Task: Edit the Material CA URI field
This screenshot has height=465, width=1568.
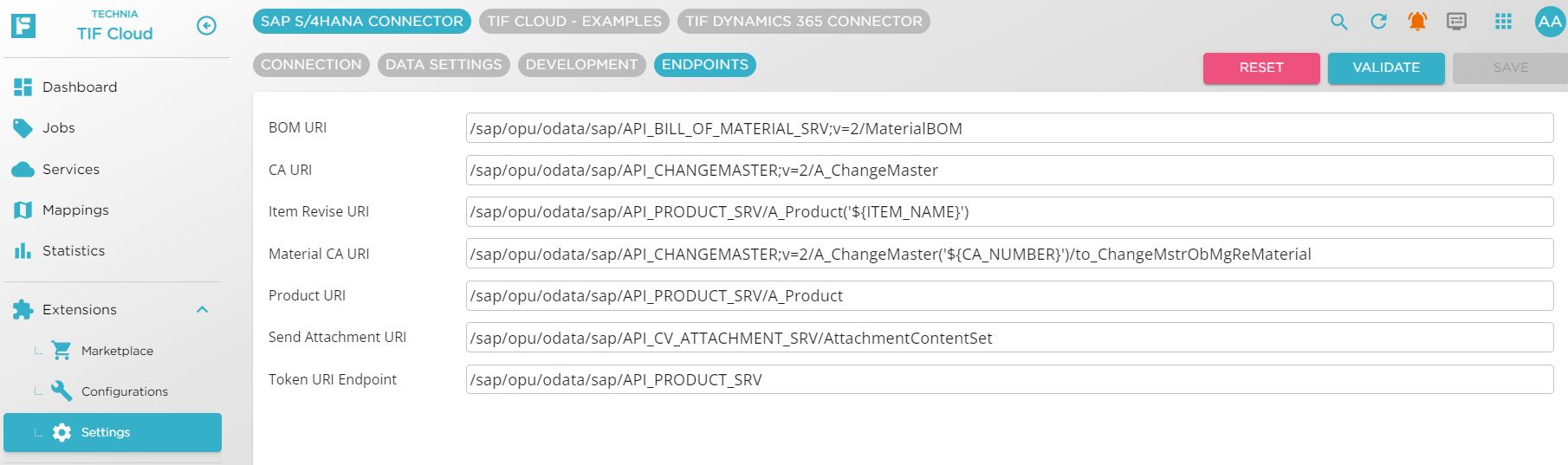Action: coord(1009,254)
